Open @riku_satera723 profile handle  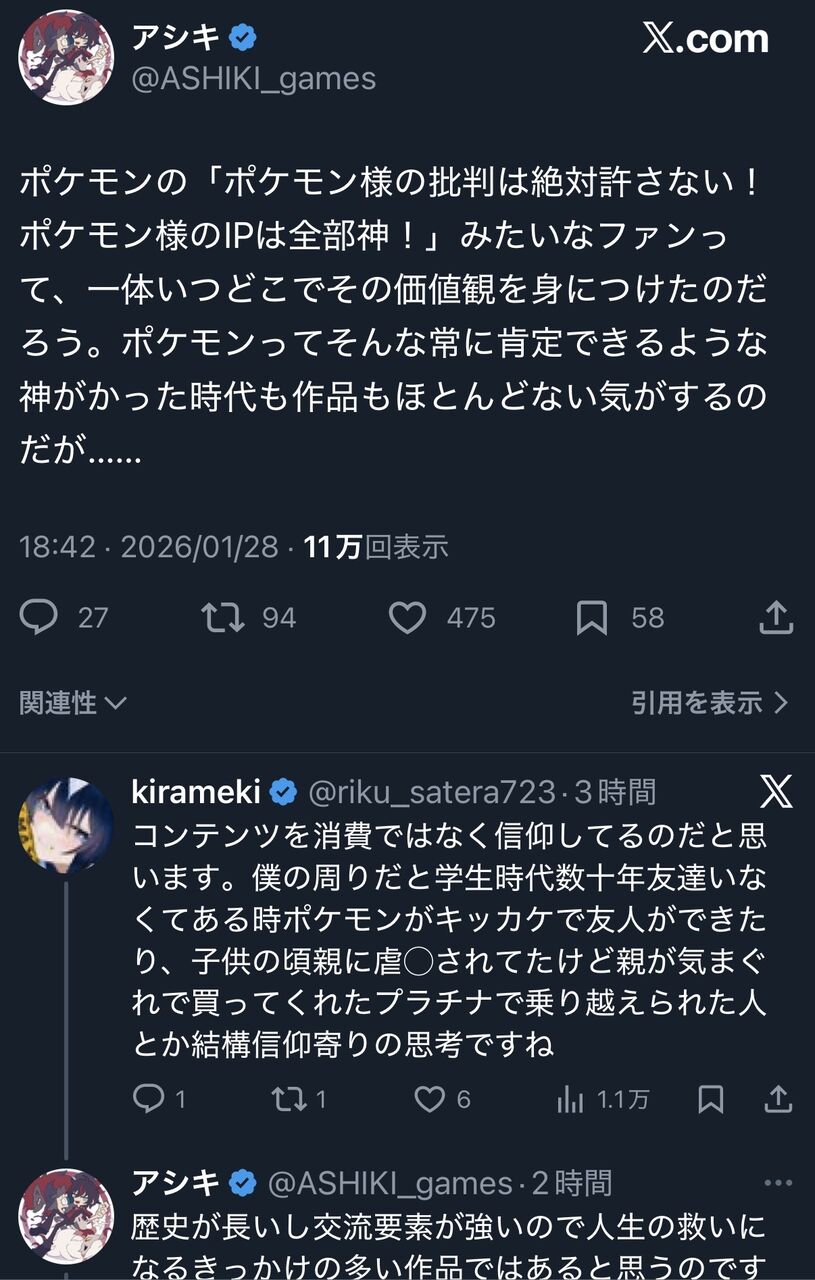click(431, 793)
